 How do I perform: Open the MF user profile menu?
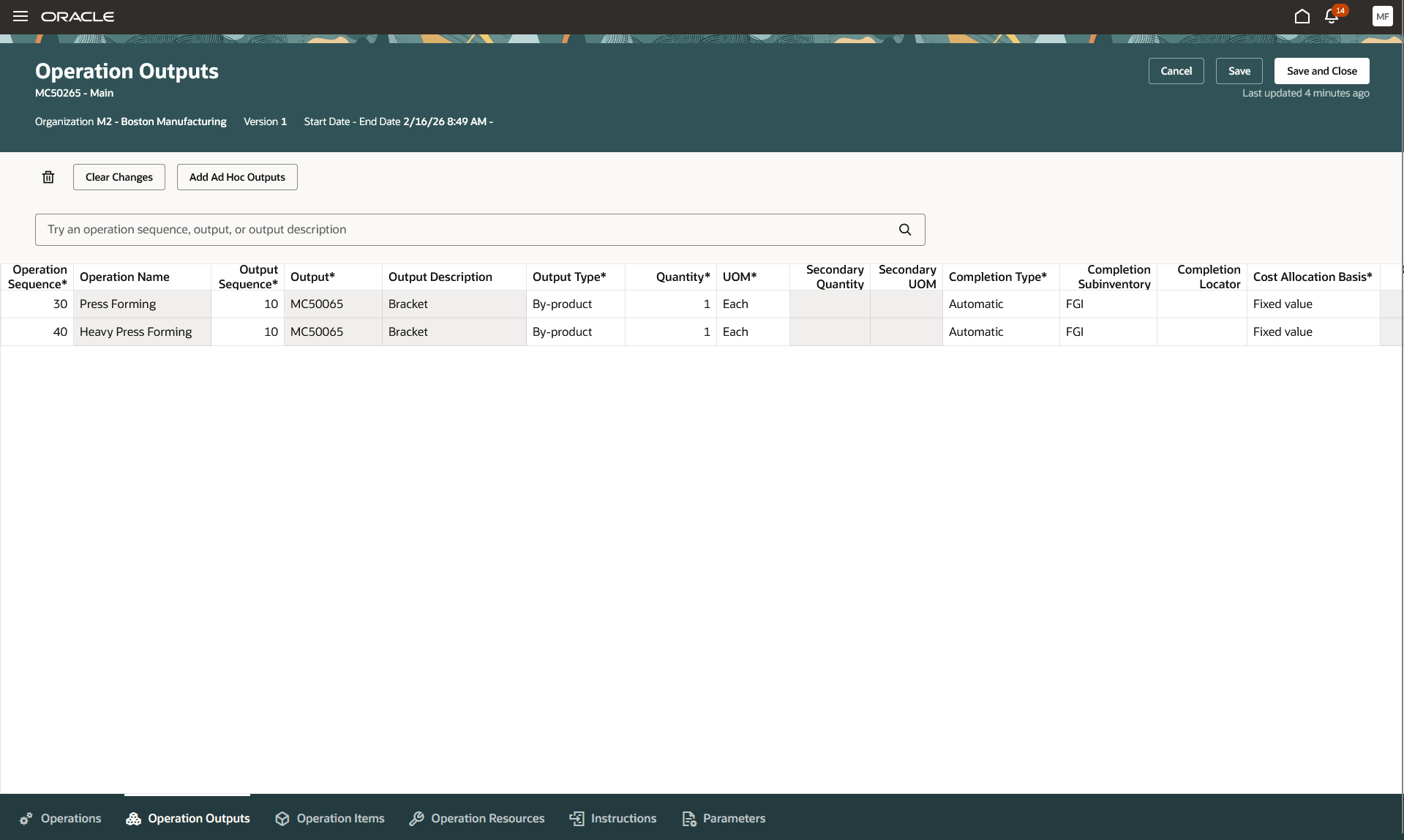click(x=1382, y=16)
